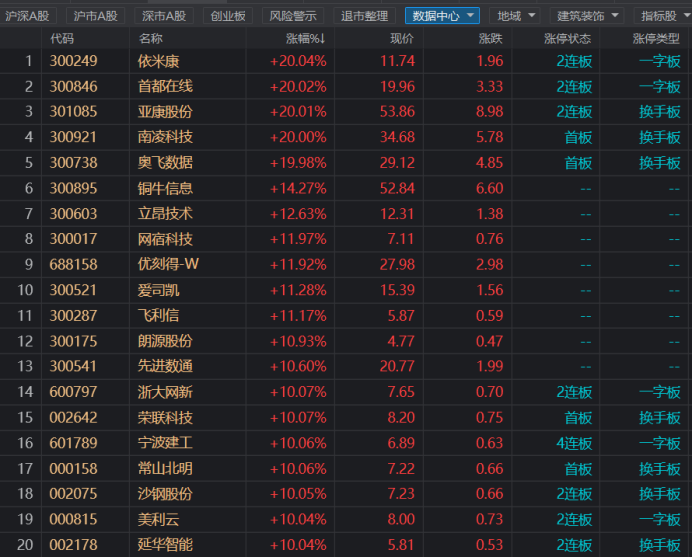The width and height of the screenshot is (692, 558).
Task: Select the price 19.96 cell
Action: pyautogui.click(x=397, y=87)
